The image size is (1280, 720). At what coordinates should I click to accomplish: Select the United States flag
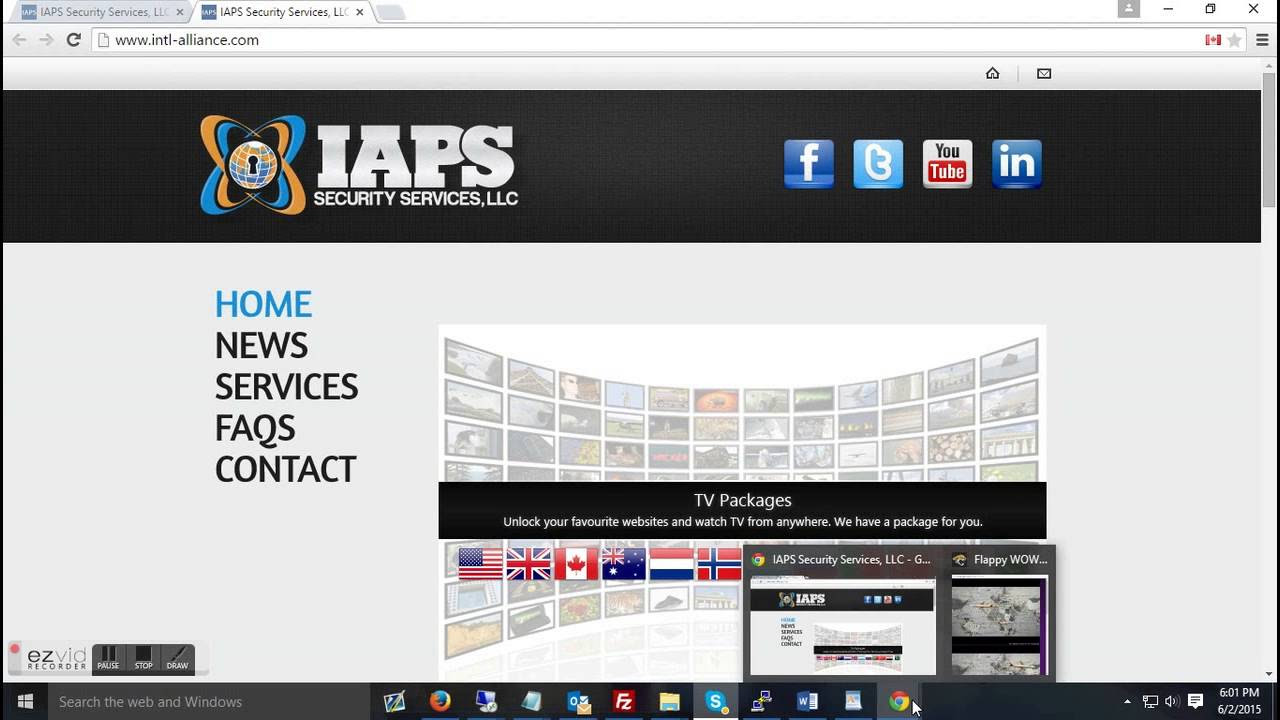click(x=481, y=564)
